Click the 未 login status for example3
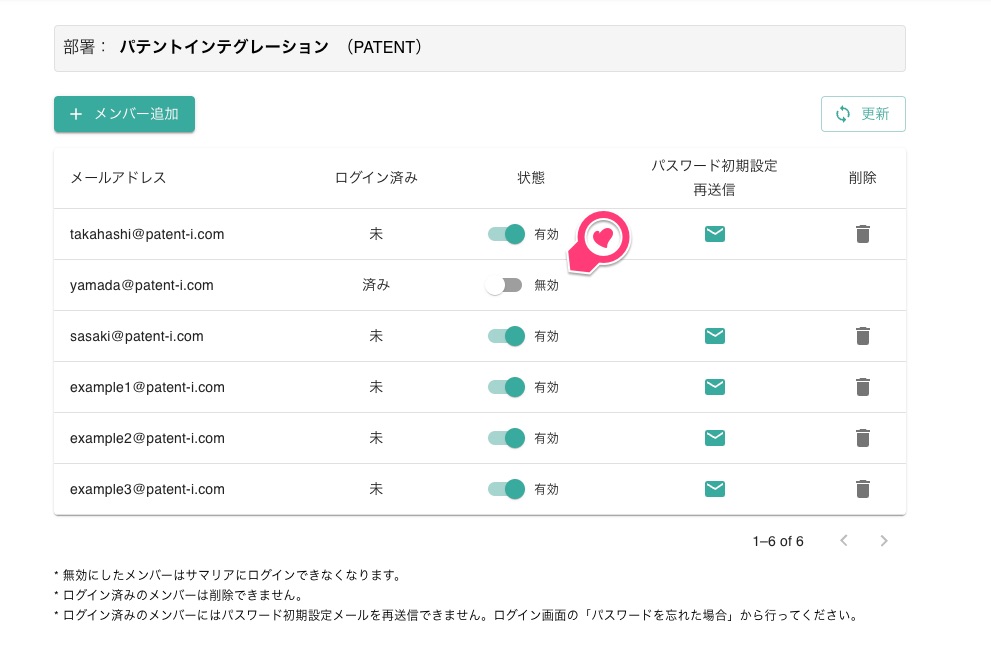Image resolution: width=991 pixels, height=652 pixels. [376, 488]
